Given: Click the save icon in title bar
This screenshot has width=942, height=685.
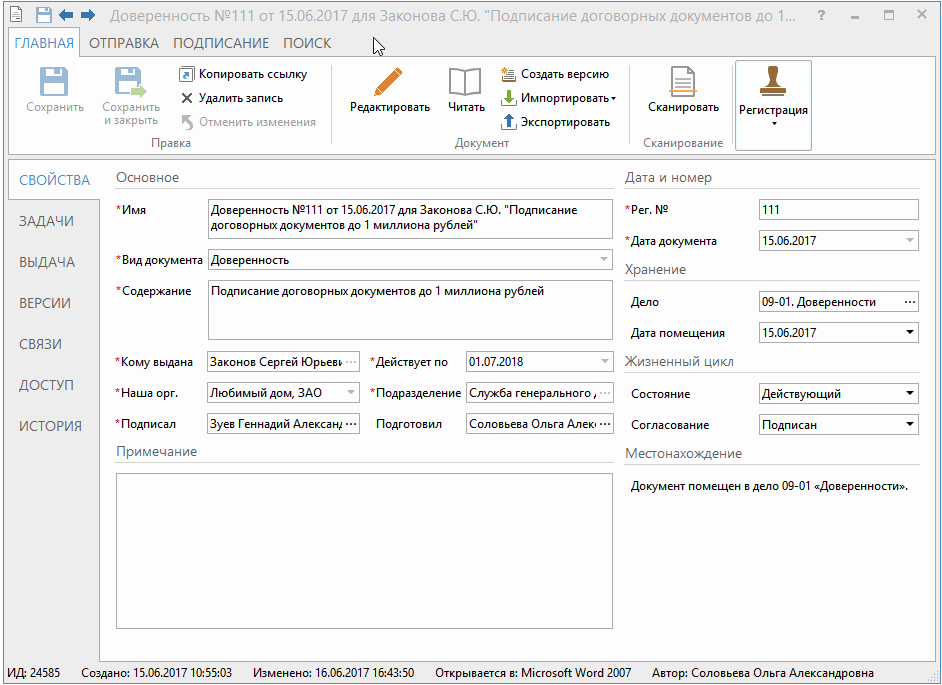Looking at the screenshot, I should click(44, 16).
